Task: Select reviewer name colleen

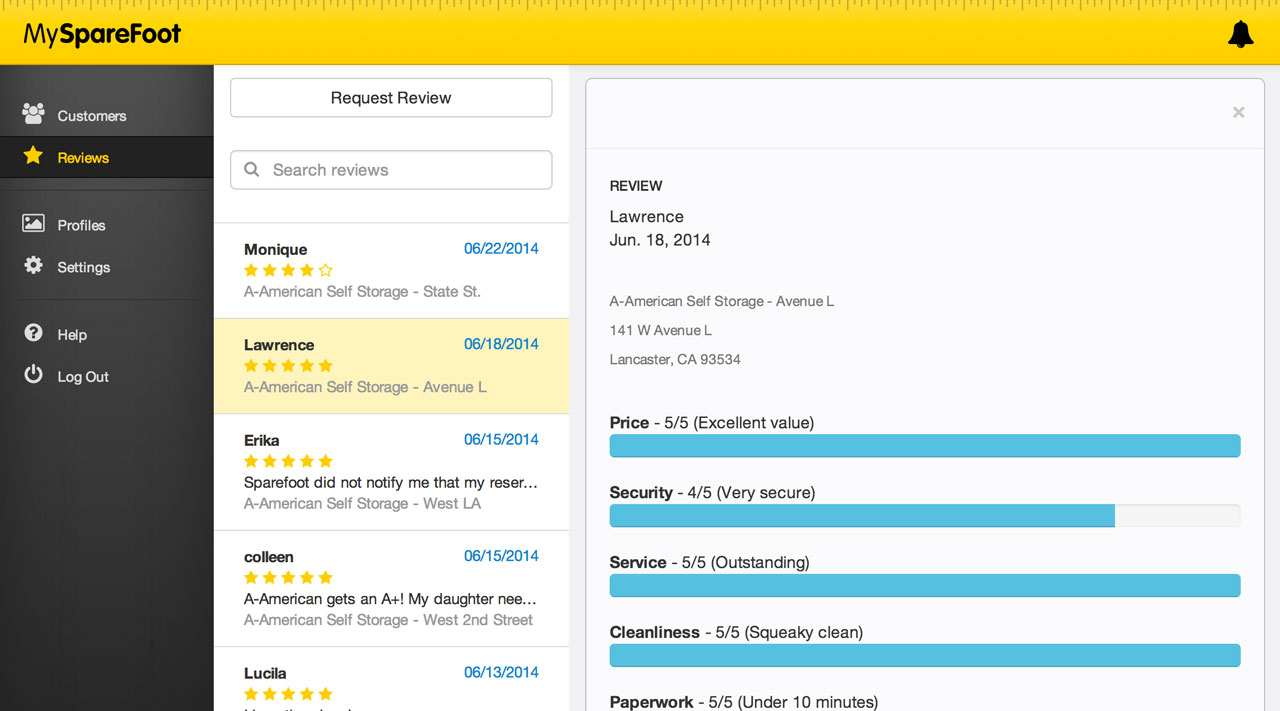Action: tap(269, 557)
